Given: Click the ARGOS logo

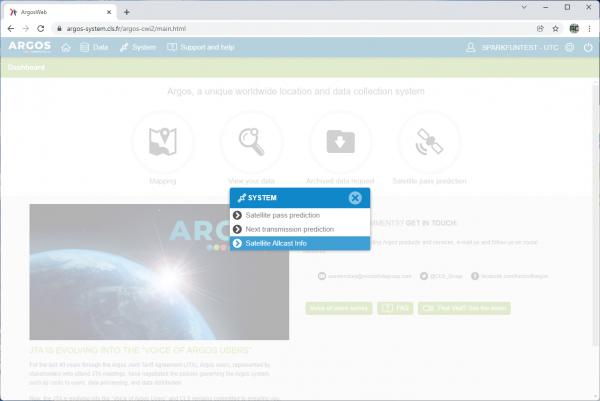Looking at the screenshot, I should pos(29,46).
